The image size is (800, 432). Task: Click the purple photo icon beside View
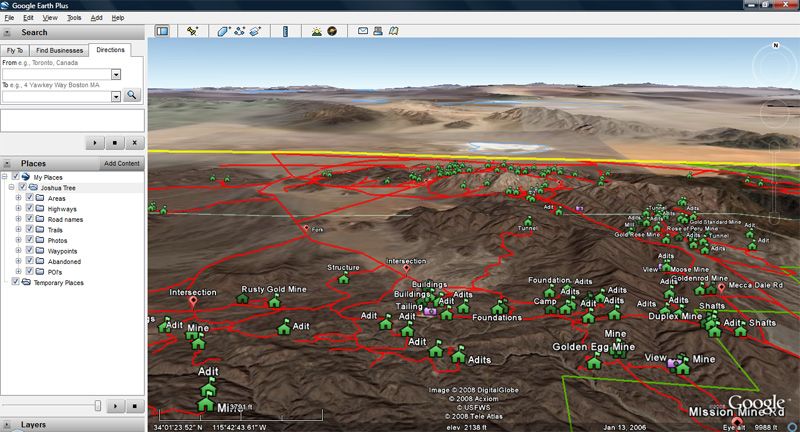[x=673, y=363]
